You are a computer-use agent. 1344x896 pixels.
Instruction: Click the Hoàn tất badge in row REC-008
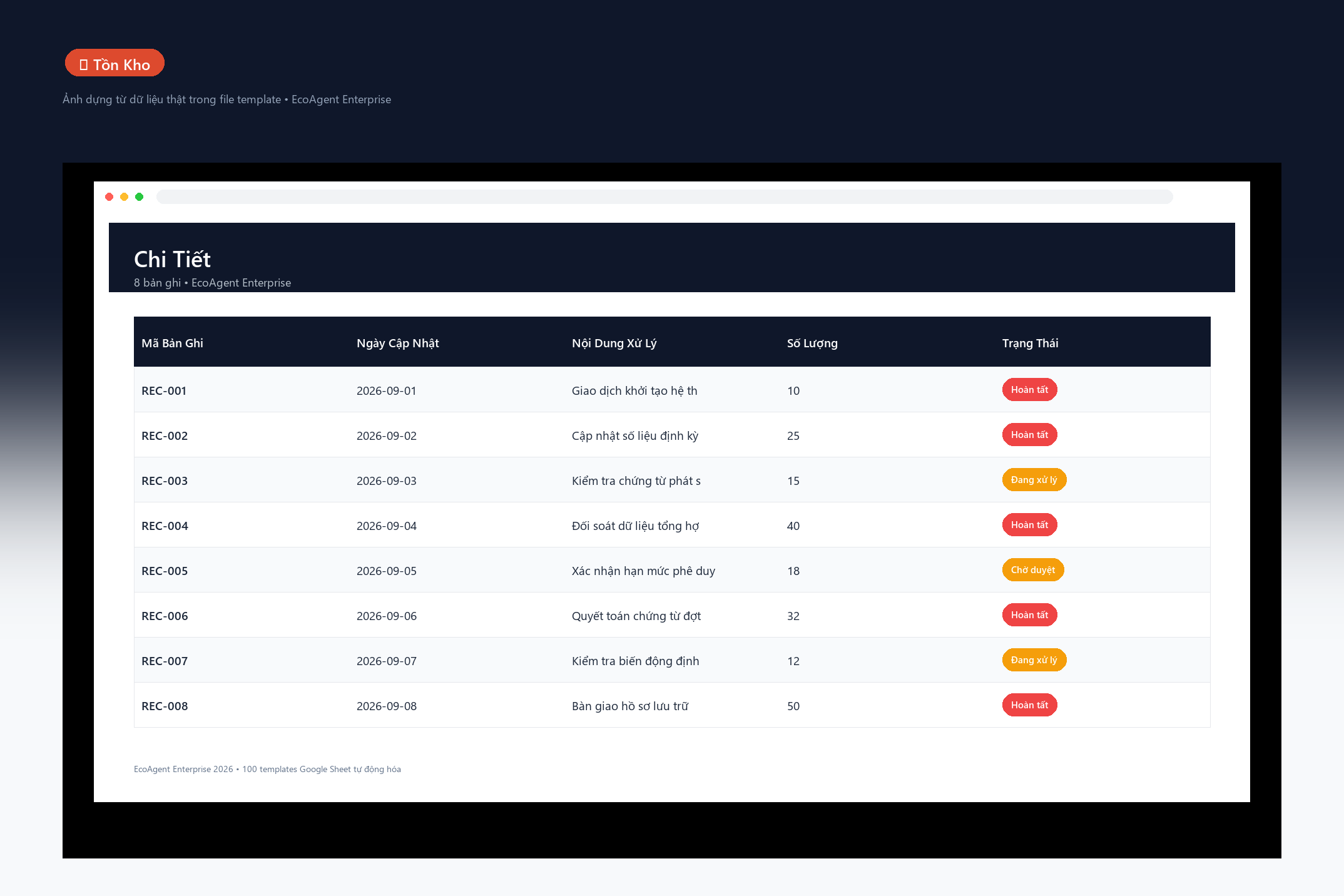[x=1029, y=705]
